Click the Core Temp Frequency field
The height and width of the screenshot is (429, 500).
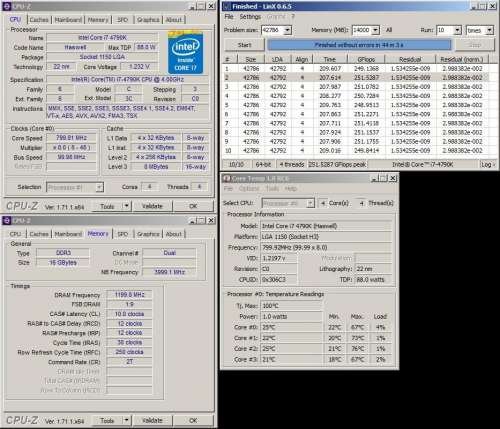(326, 247)
